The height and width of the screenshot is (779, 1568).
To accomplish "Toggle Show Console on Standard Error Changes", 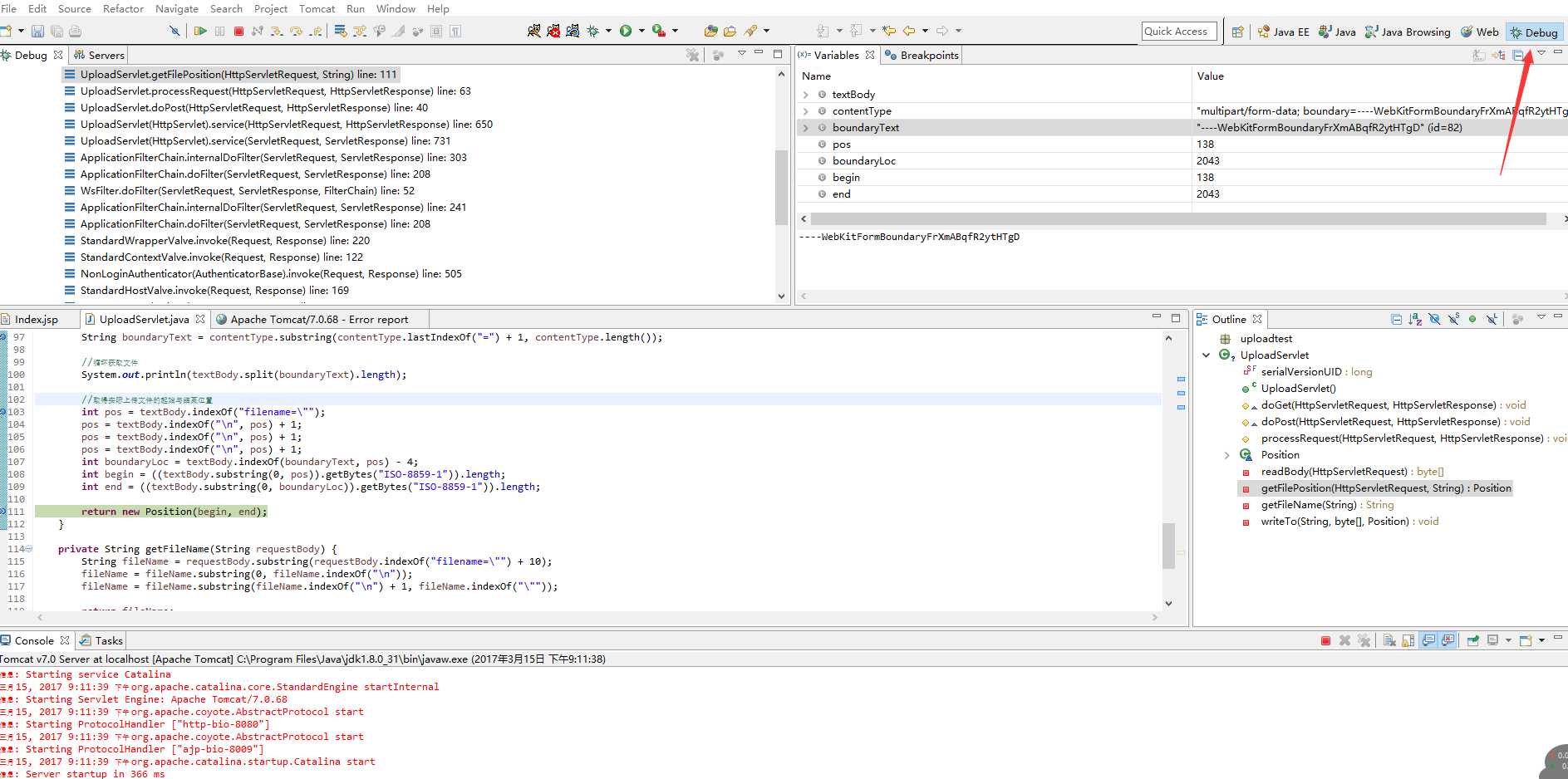I will pos(1448,640).
